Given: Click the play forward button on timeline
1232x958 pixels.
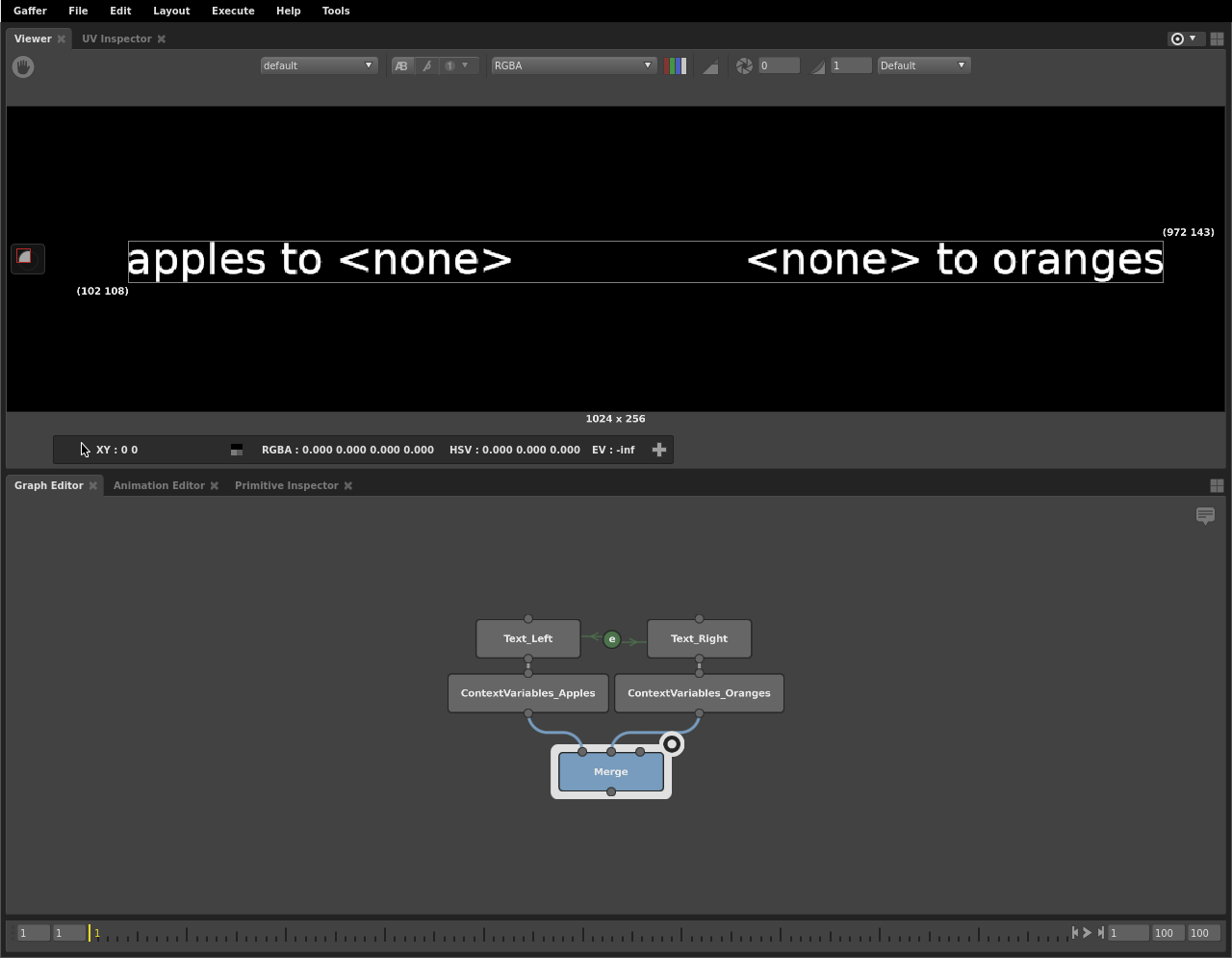Looking at the screenshot, I should point(1088,932).
